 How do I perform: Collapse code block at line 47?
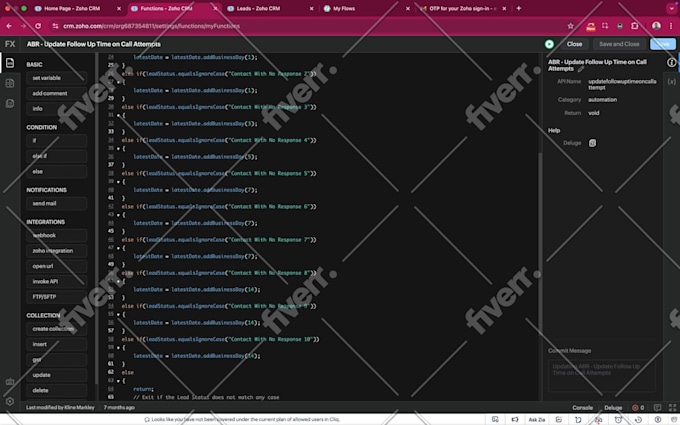(x=118, y=248)
